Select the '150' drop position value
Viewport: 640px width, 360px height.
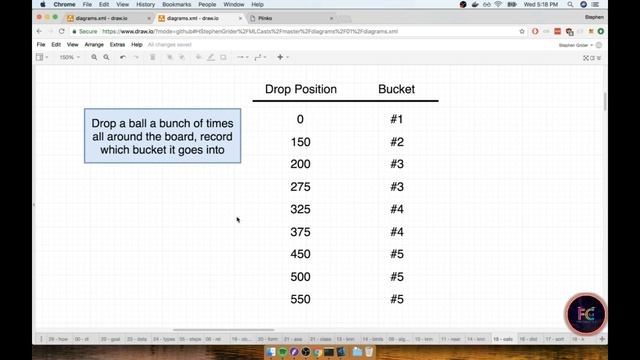click(x=300, y=142)
